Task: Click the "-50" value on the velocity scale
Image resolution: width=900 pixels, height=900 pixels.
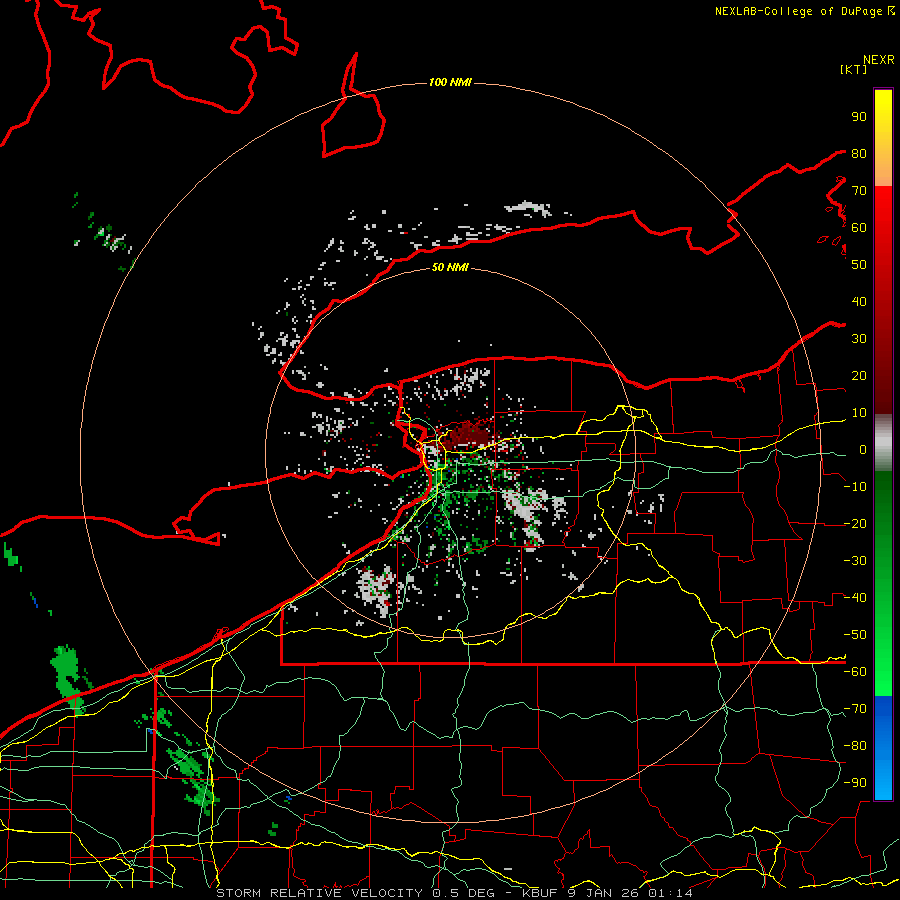Action: (x=855, y=635)
